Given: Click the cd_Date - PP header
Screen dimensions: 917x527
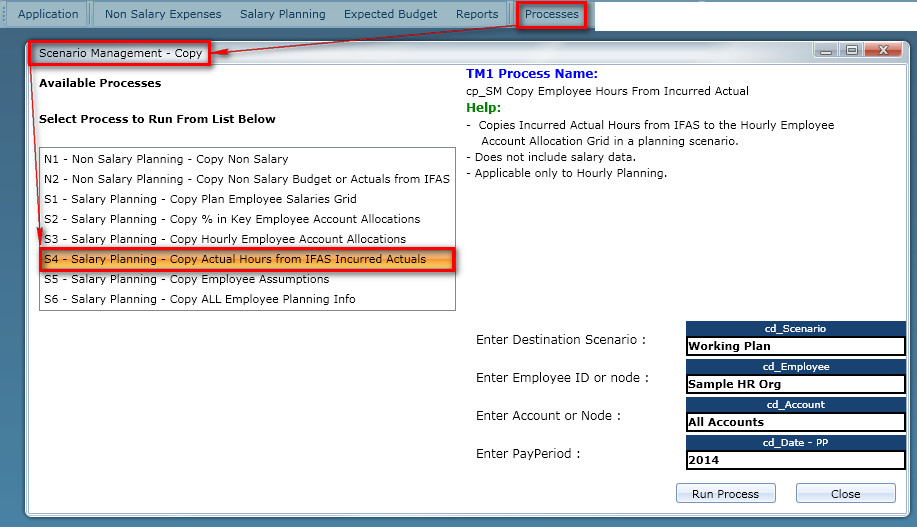Looking at the screenshot, I should pos(796,443).
